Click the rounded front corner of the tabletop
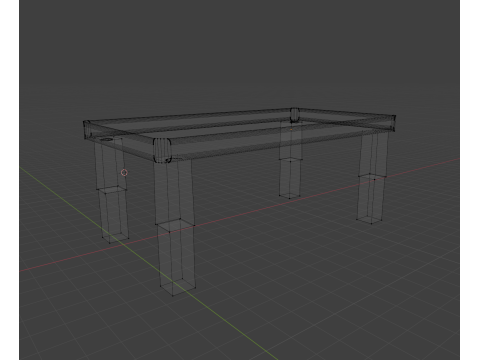The image size is (480, 360). pos(162,150)
